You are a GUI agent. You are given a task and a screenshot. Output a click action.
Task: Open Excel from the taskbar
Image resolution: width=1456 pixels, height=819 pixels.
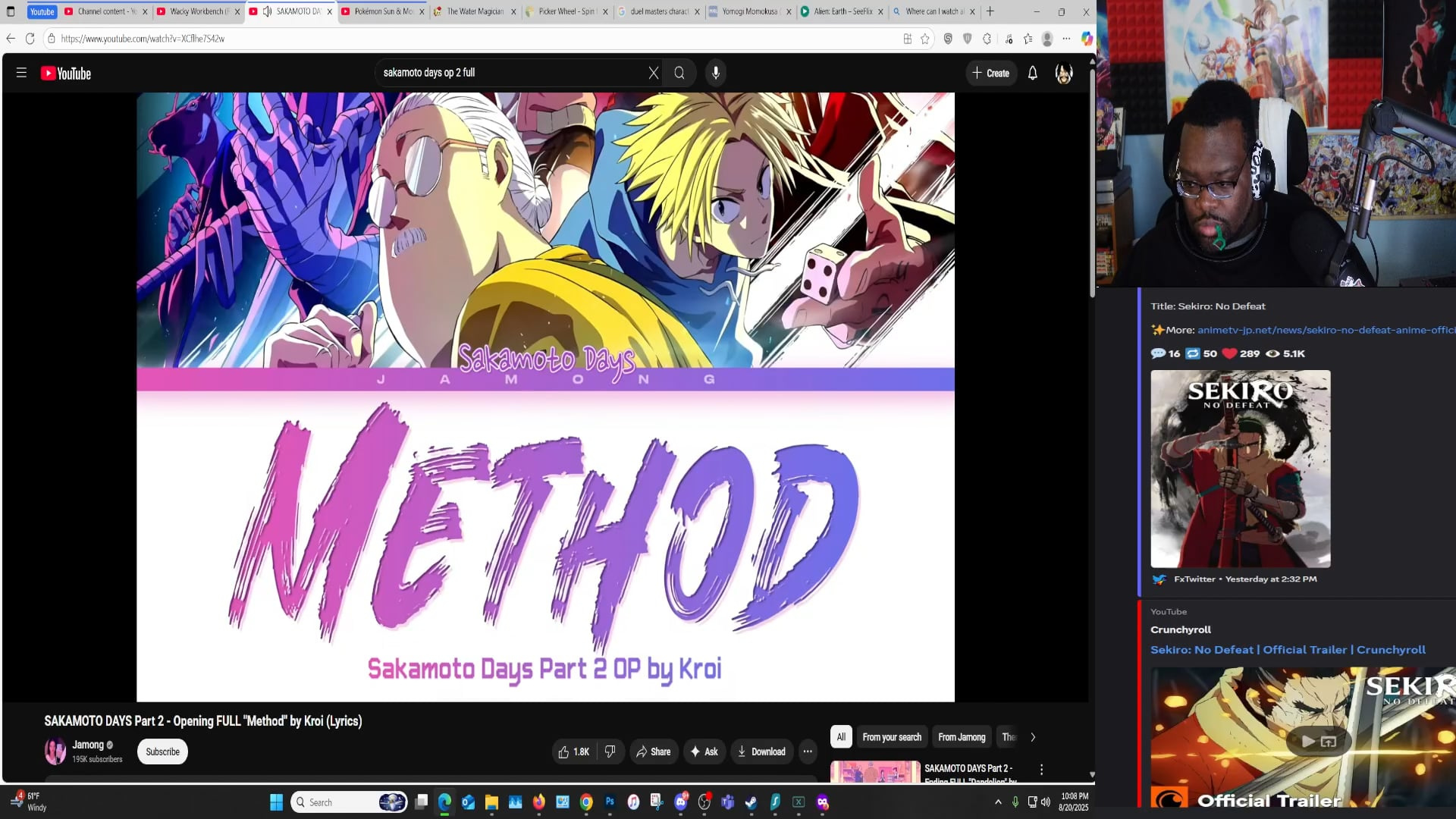799,802
